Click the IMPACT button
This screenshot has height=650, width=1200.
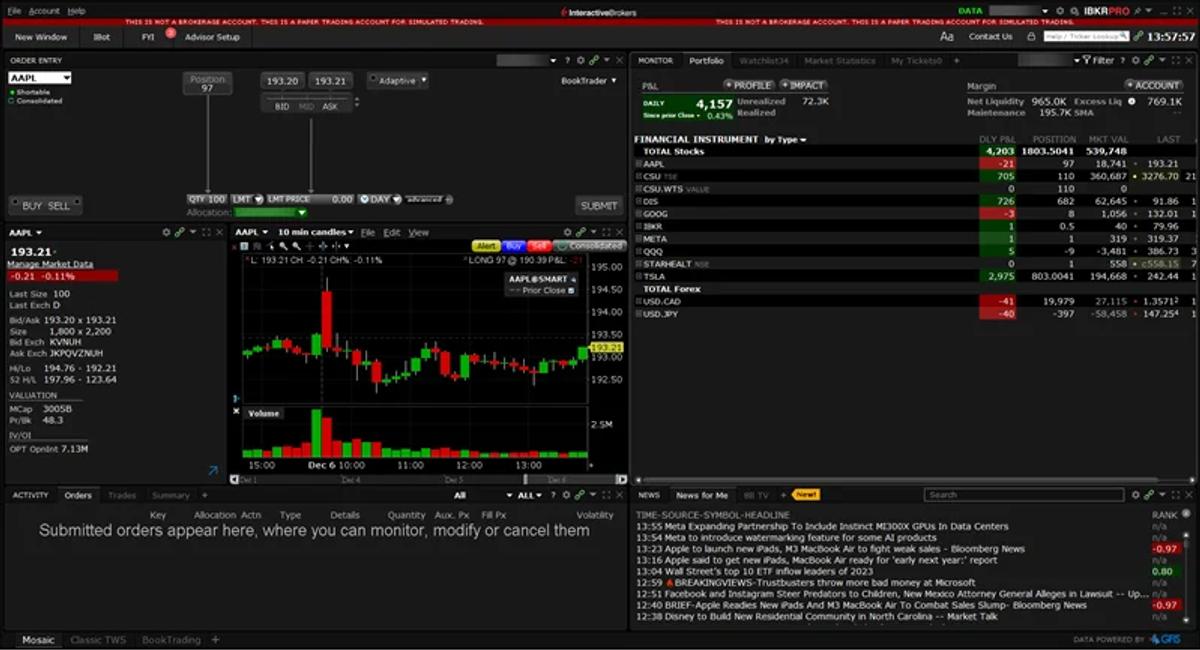[803, 85]
